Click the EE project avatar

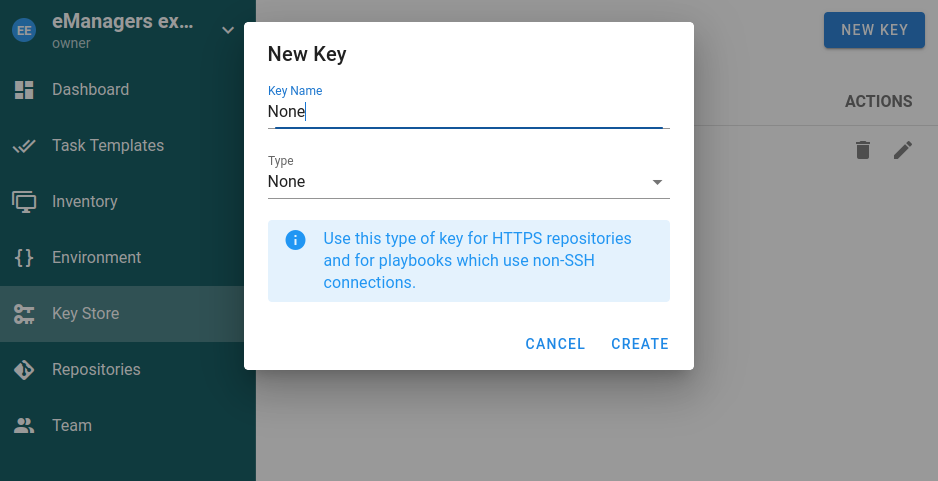pyautogui.click(x=24, y=30)
